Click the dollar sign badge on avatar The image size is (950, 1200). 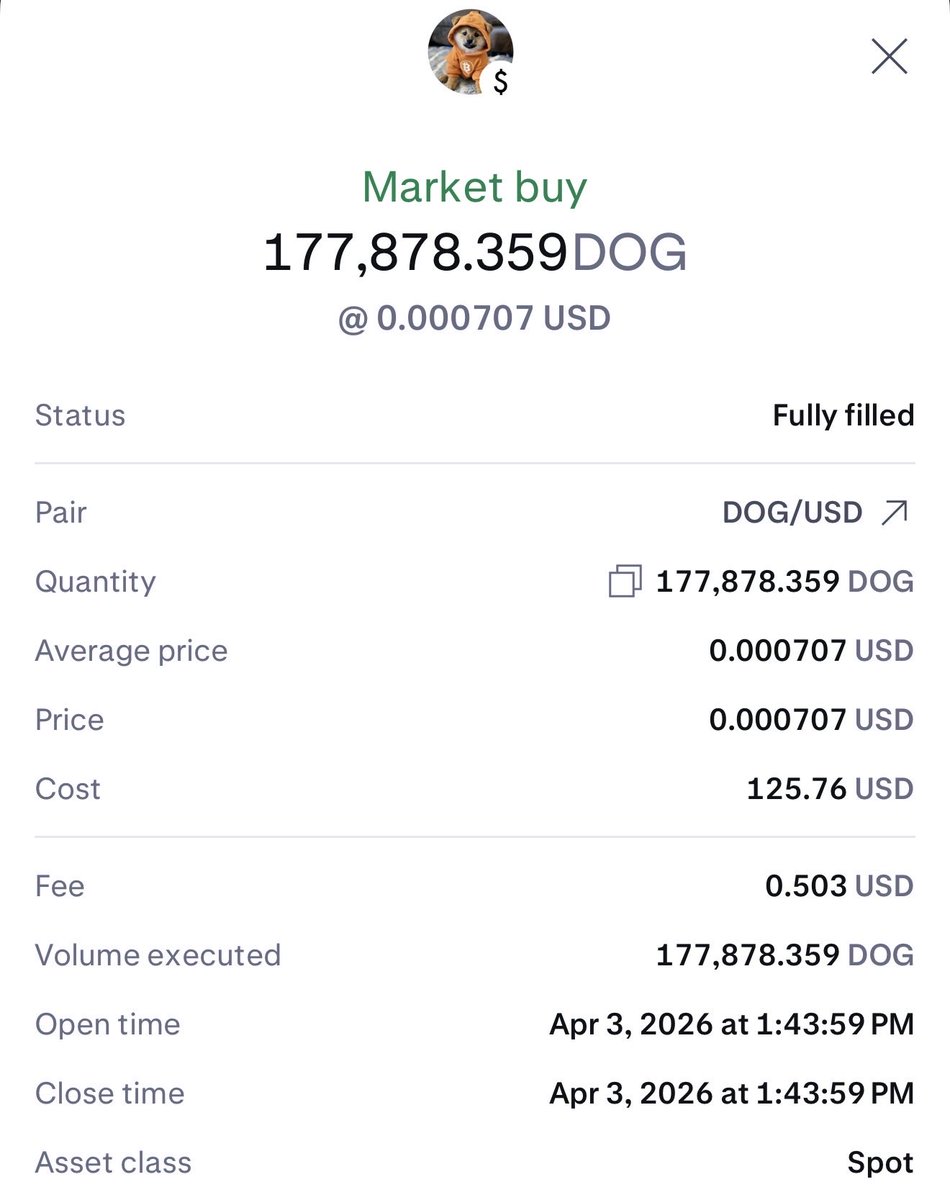[501, 83]
